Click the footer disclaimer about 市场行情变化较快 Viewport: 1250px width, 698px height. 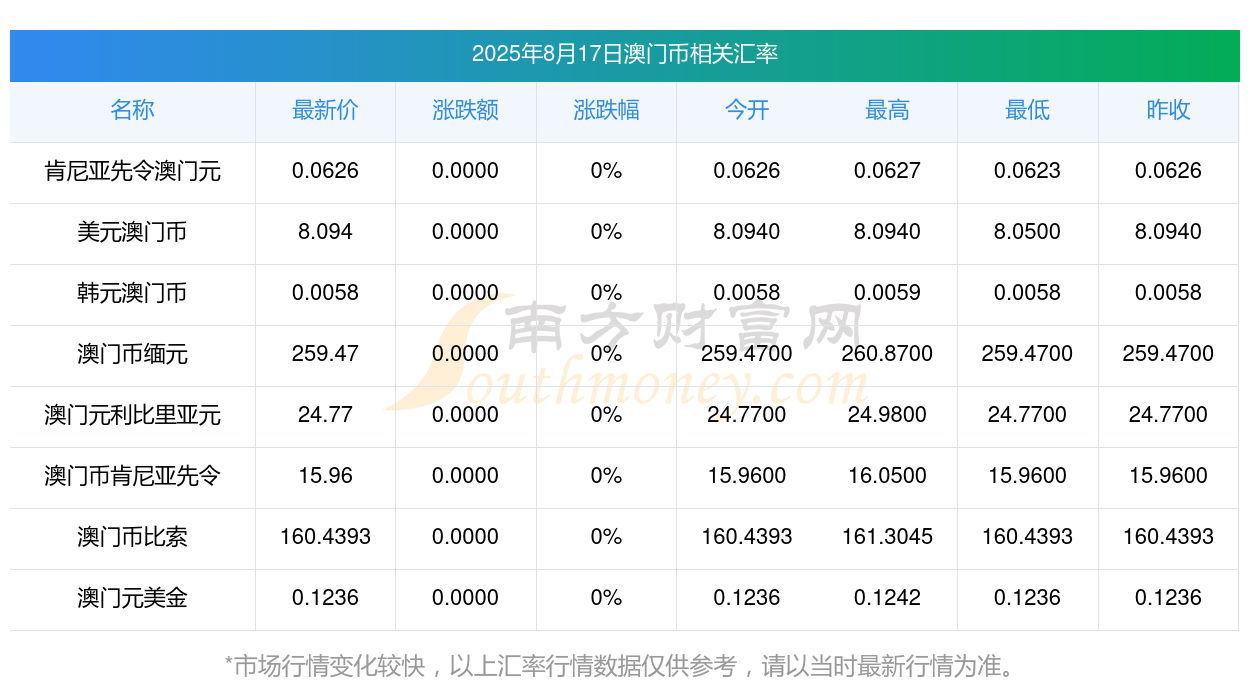coord(624,666)
